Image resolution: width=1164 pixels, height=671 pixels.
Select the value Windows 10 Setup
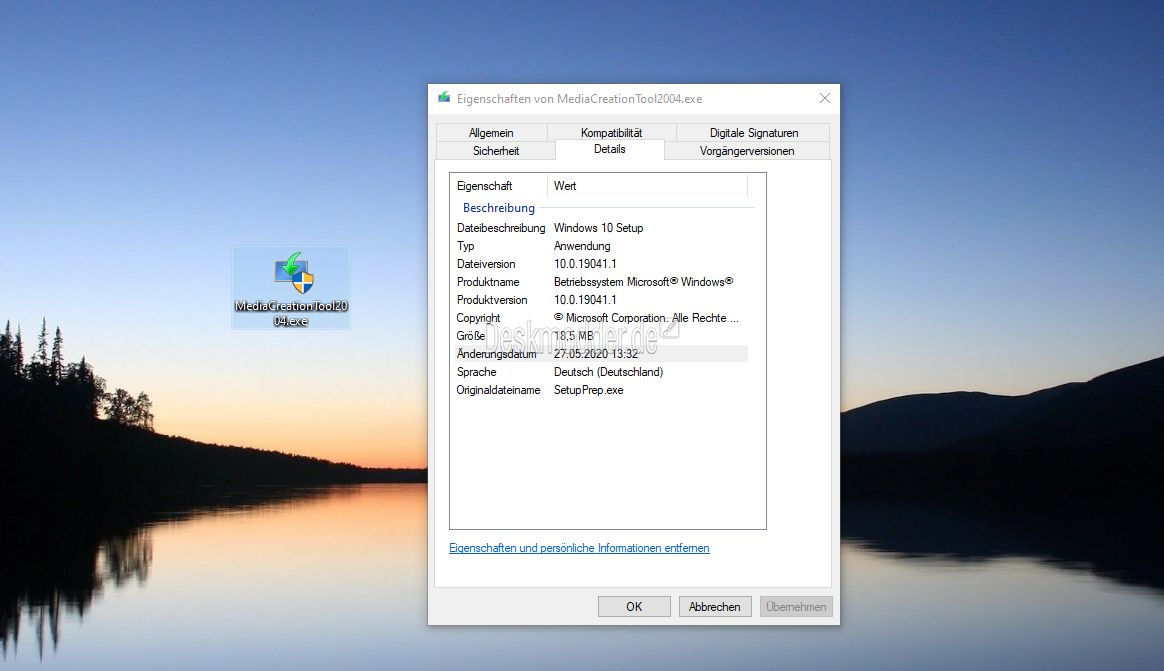point(598,228)
